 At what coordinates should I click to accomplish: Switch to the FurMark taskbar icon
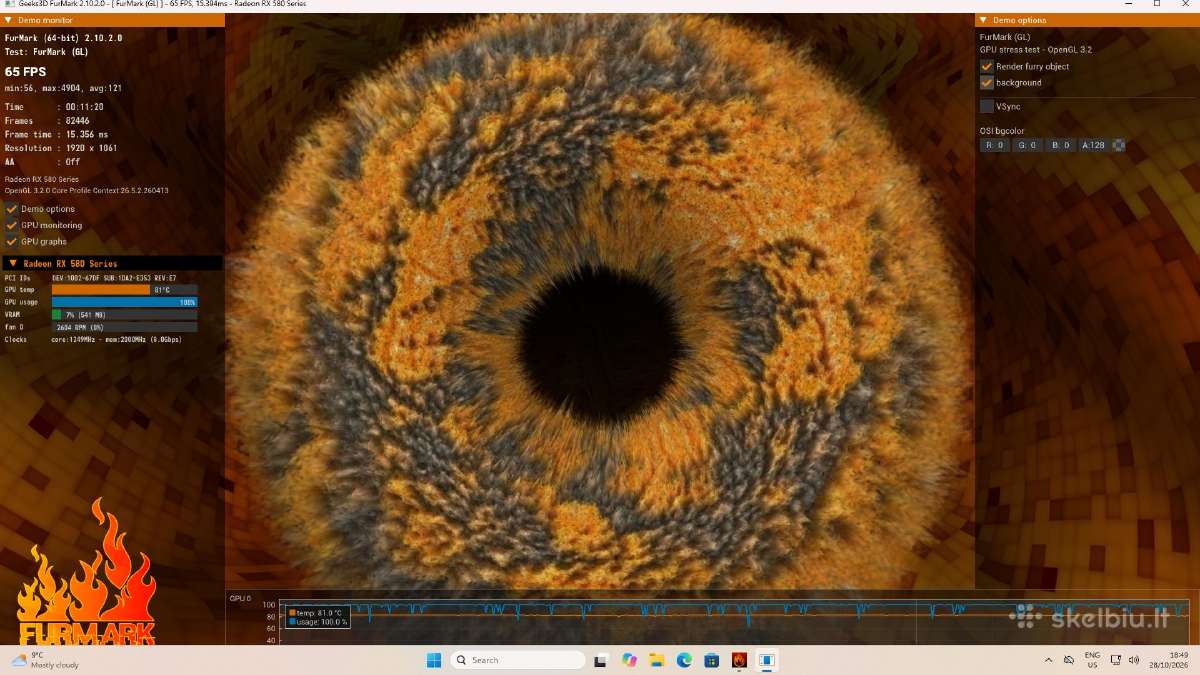pyautogui.click(x=739, y=660)
